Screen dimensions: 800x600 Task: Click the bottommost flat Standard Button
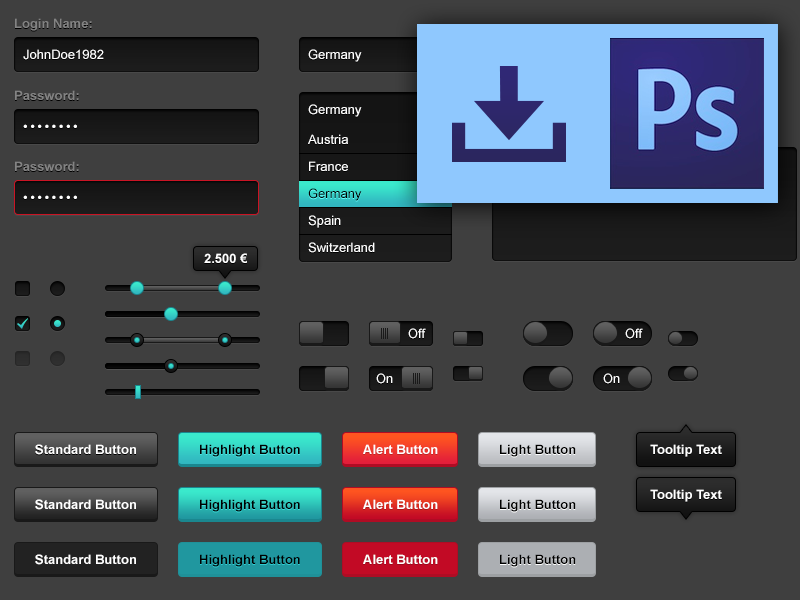[86, 560]
